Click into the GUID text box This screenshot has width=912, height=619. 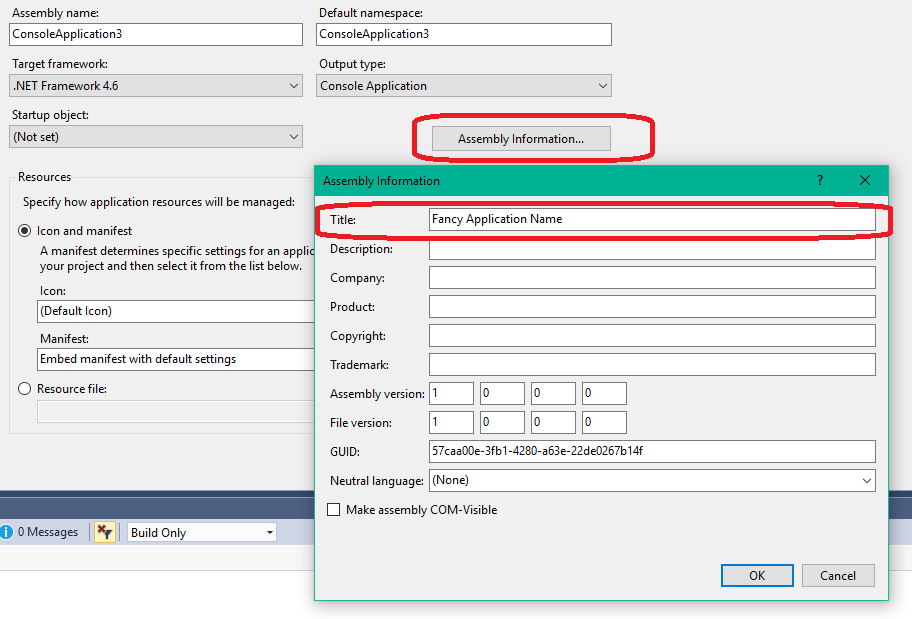tap(652, 451)
